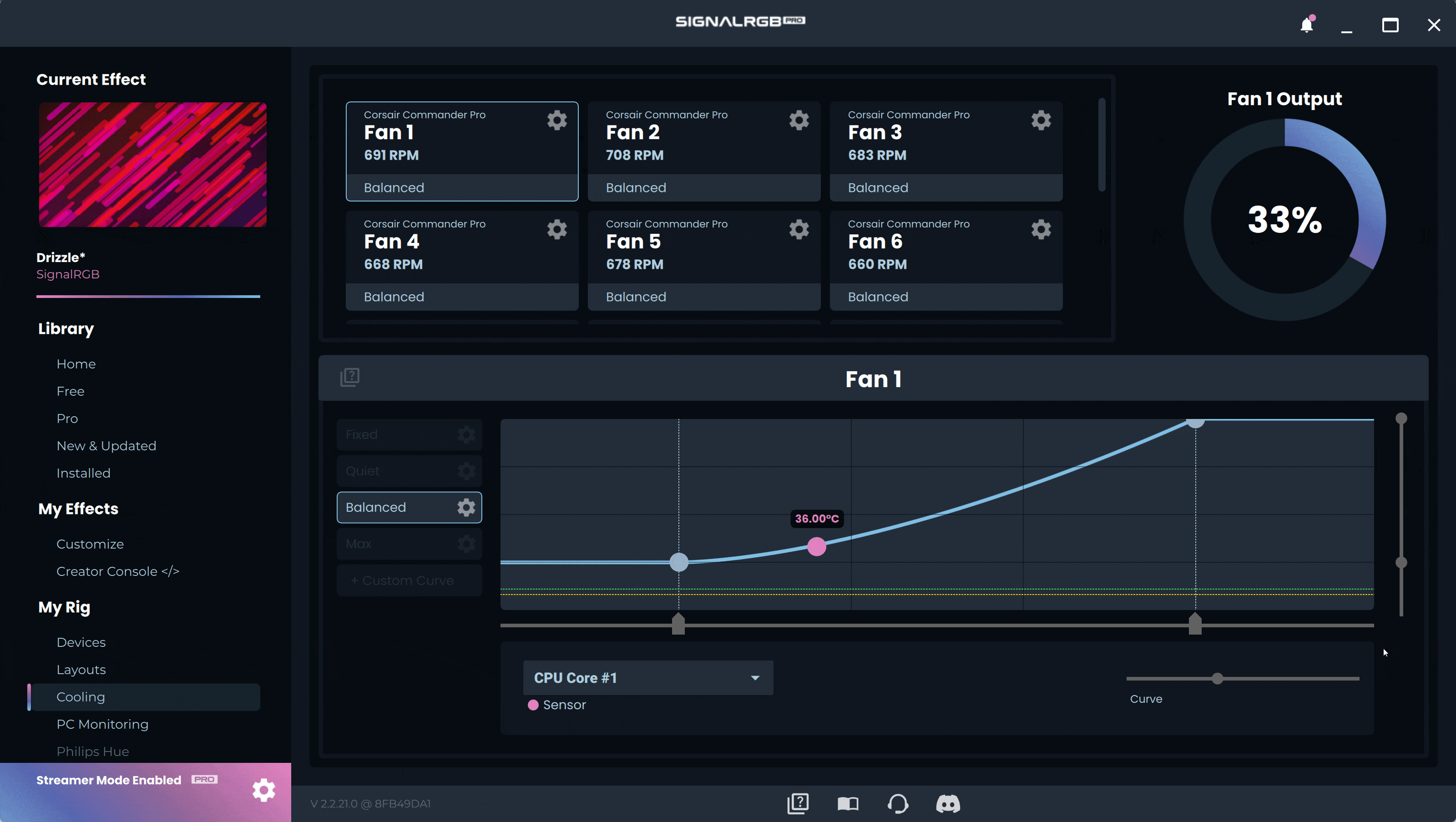This screenshot has width=1456, height=822.
Task: Open Streamer Mode settings gear
Action: coord(263,790)
